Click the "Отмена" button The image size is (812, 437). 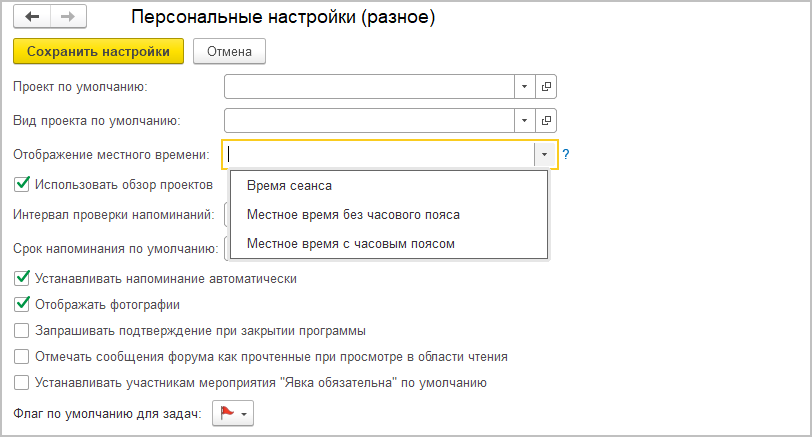[x=229, y=51]
